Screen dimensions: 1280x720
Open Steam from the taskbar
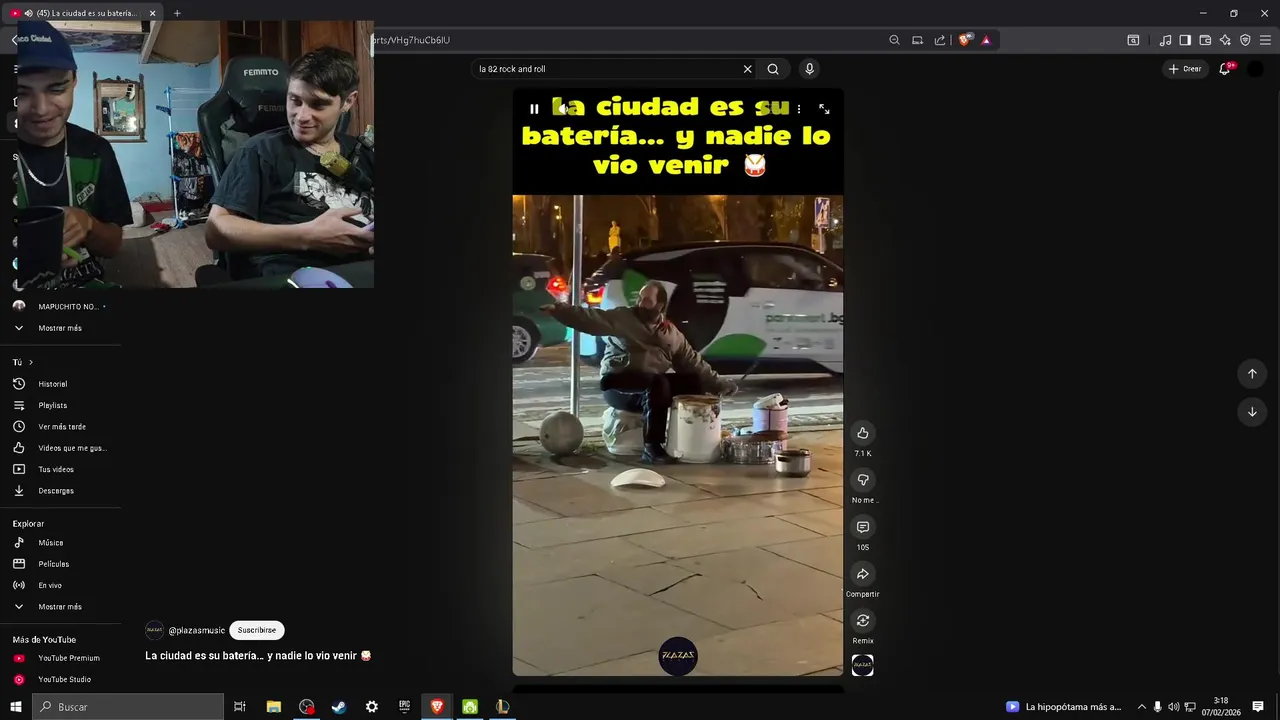click(339, 707)
